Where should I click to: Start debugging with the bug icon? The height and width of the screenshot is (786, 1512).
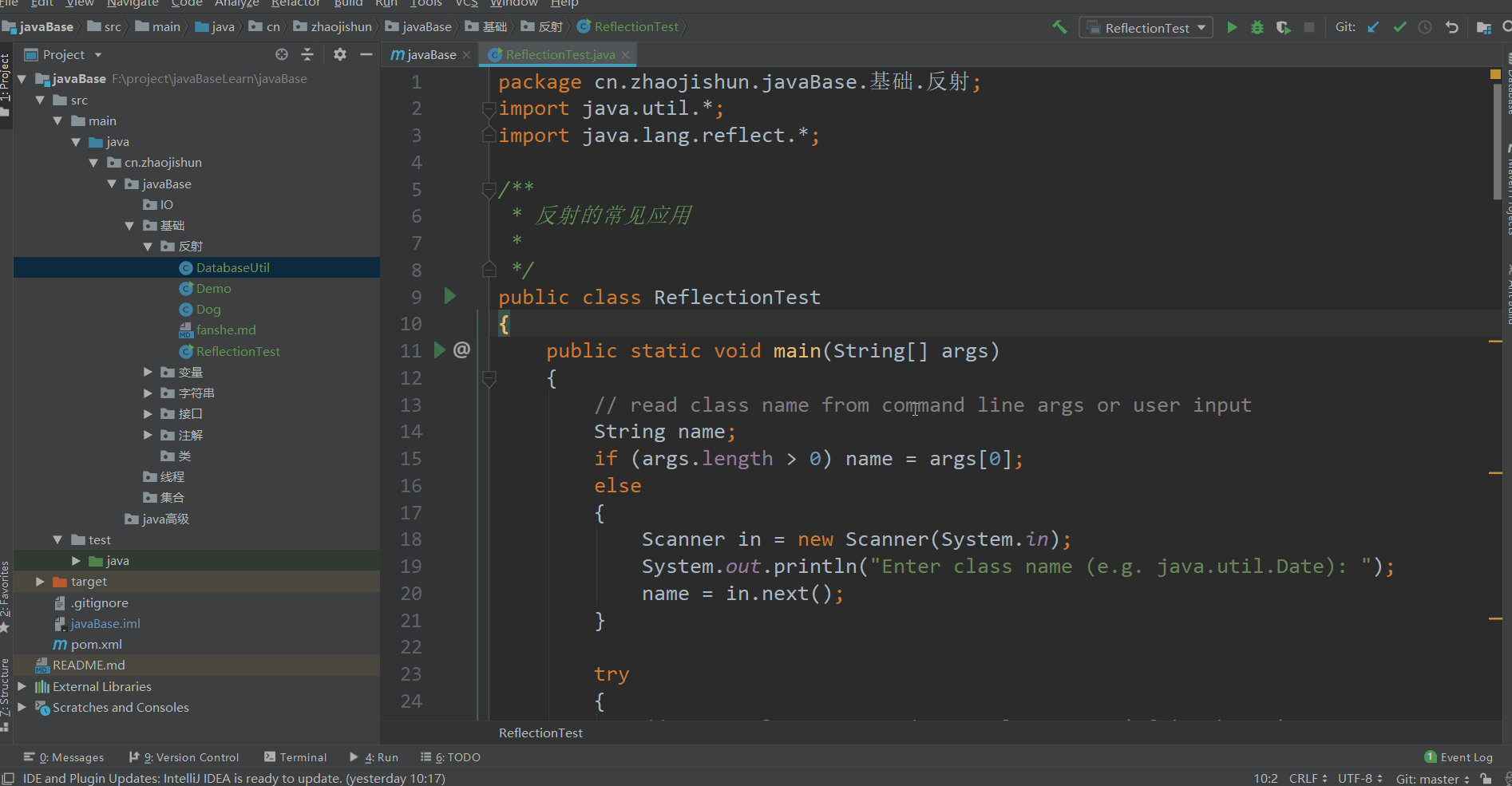coord(1257,28)
